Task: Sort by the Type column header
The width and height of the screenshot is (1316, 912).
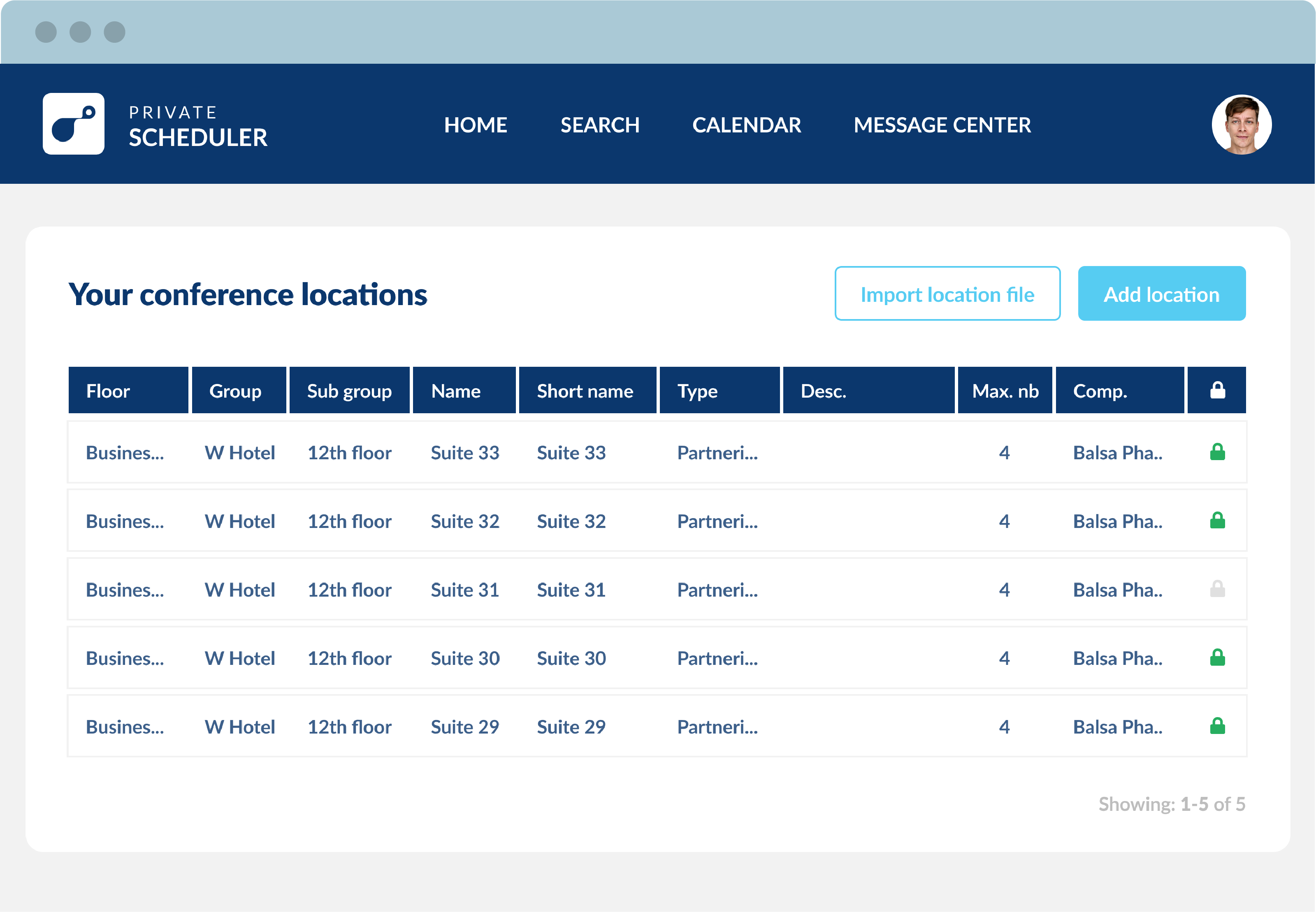Action: pyautogui.click(x=720, y=390)
